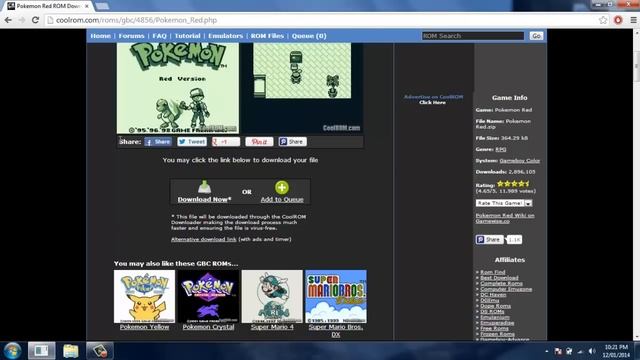Viewport: 640px width, 360px height.
Task: Click the Alternative download link
Action: 203,240
